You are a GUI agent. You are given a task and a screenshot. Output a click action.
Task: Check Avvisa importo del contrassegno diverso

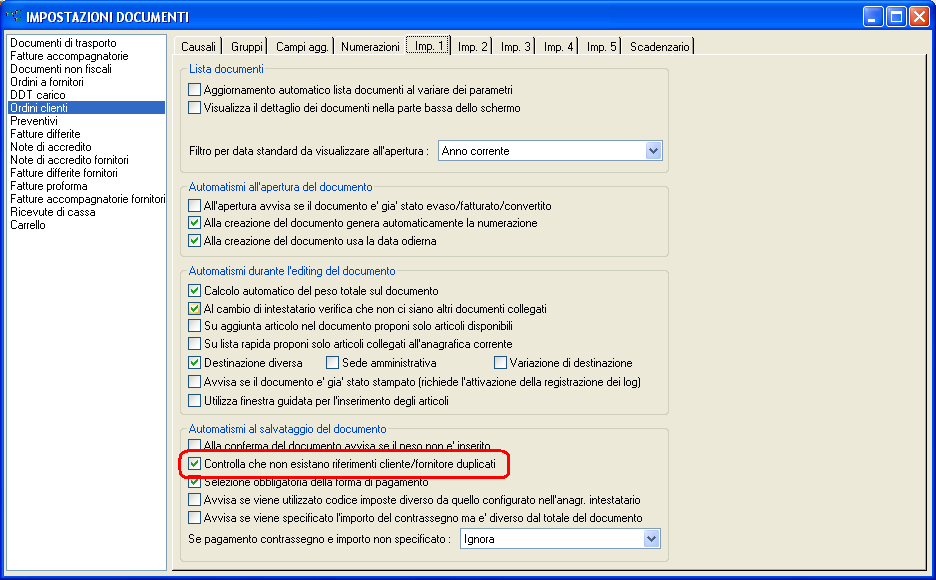pos(194,518)
